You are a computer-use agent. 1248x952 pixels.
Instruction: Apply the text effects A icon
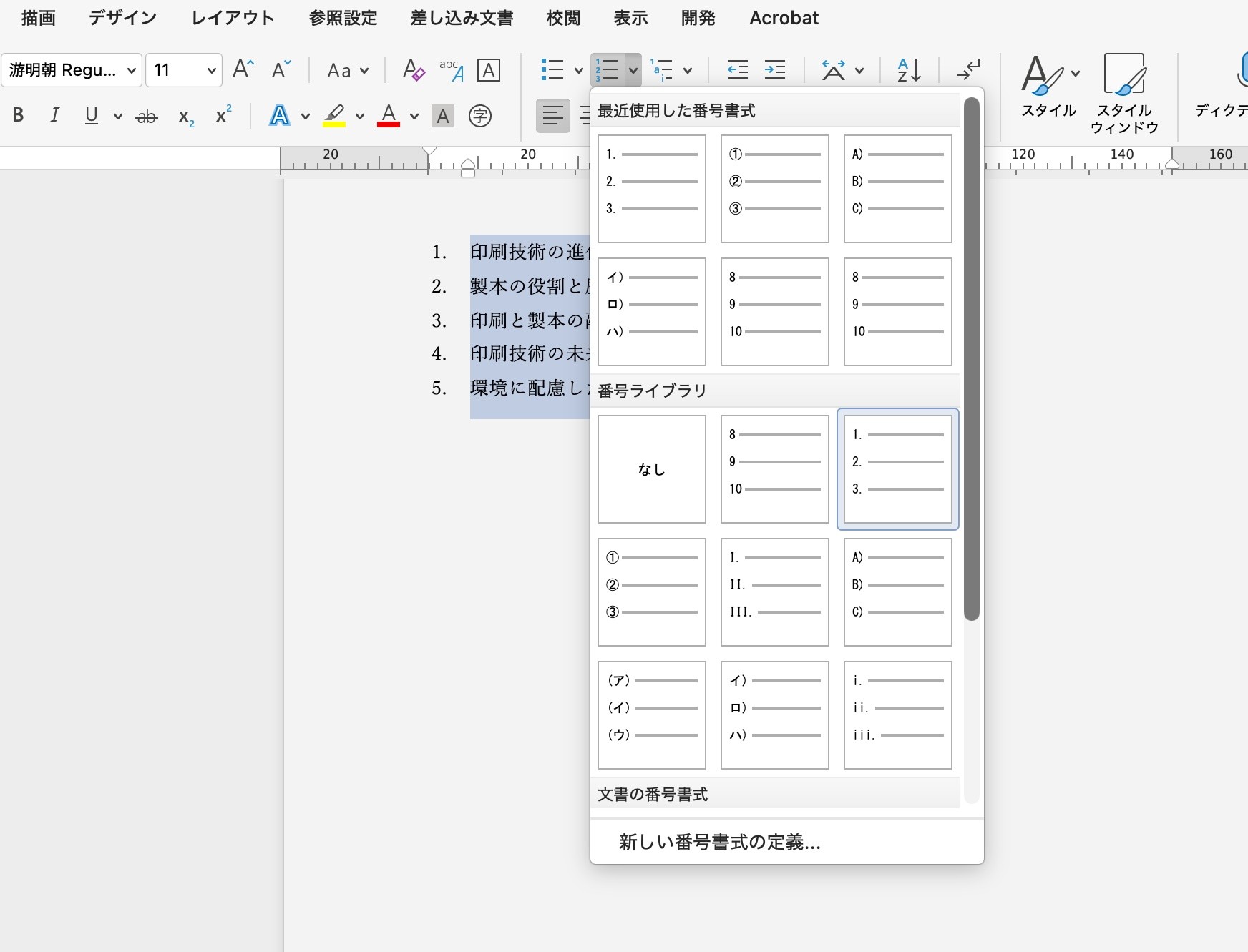click(280, 115)
